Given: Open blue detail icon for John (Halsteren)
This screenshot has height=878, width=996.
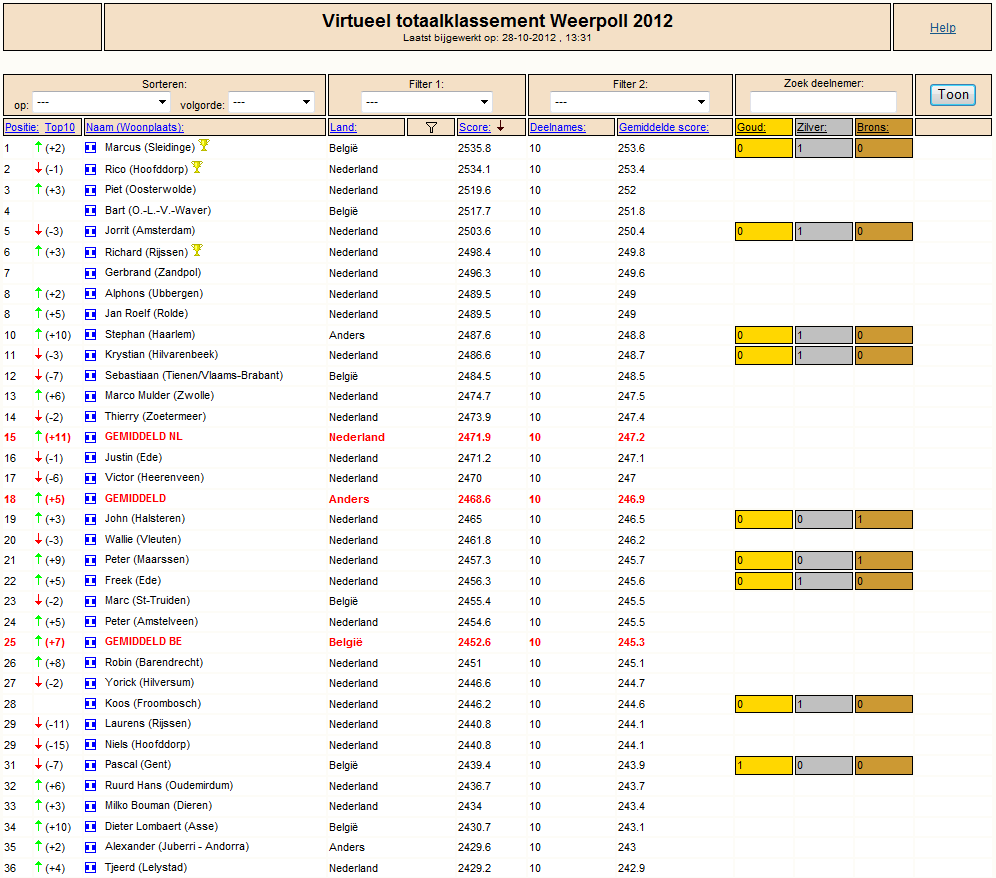Looking at the screenshot, I should pos(91,519).
